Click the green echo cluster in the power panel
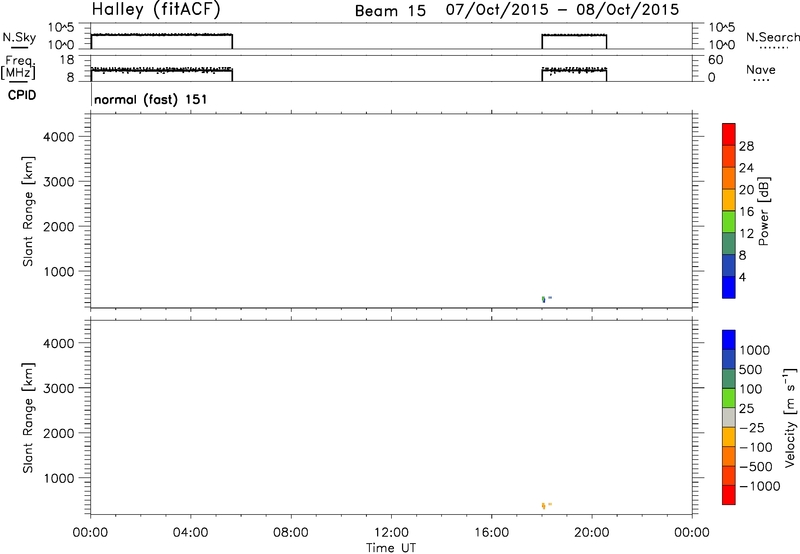Viewport: 800px width, 554px height. (543, 299)
